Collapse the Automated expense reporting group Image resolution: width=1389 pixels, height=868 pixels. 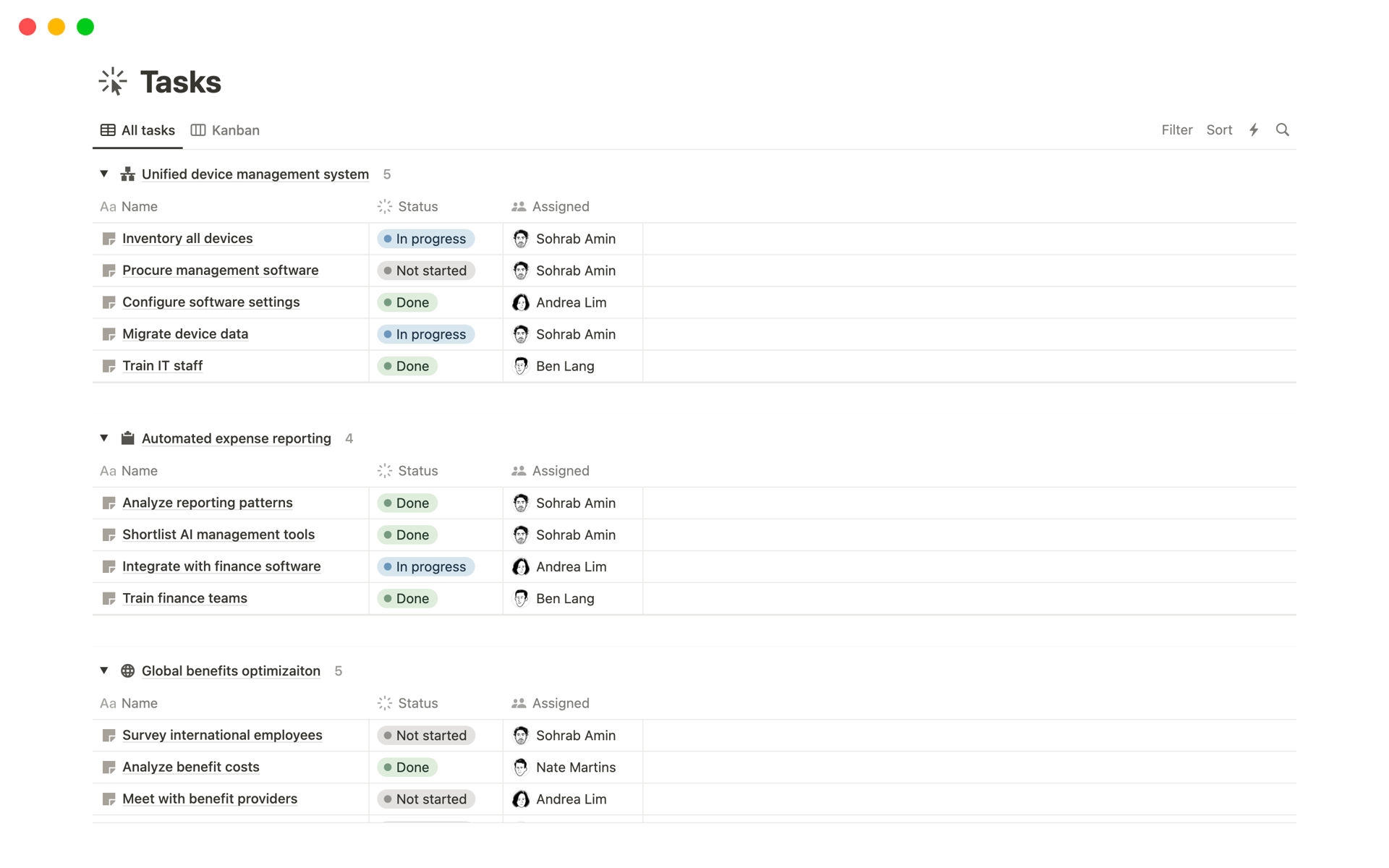pyautogui.click(x=103, y=438)
